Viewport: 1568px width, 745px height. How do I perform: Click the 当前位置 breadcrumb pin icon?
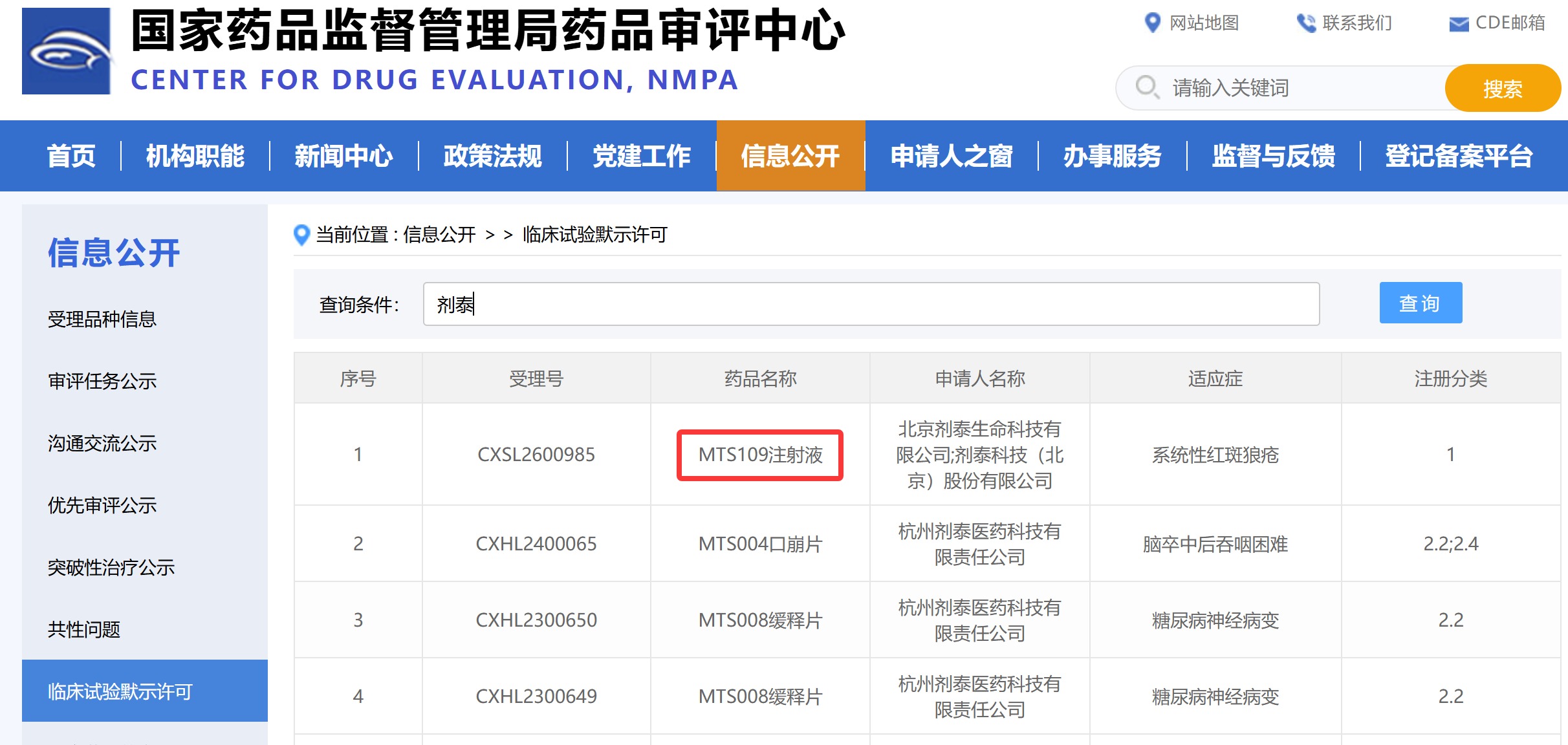[301, 235]
